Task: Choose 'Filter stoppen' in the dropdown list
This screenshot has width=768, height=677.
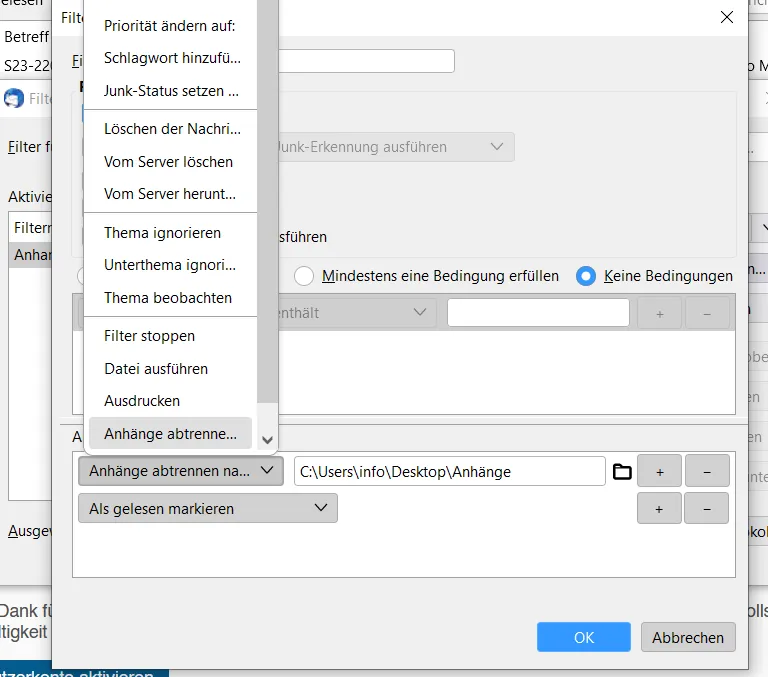Action: click(x=149, y=336)
